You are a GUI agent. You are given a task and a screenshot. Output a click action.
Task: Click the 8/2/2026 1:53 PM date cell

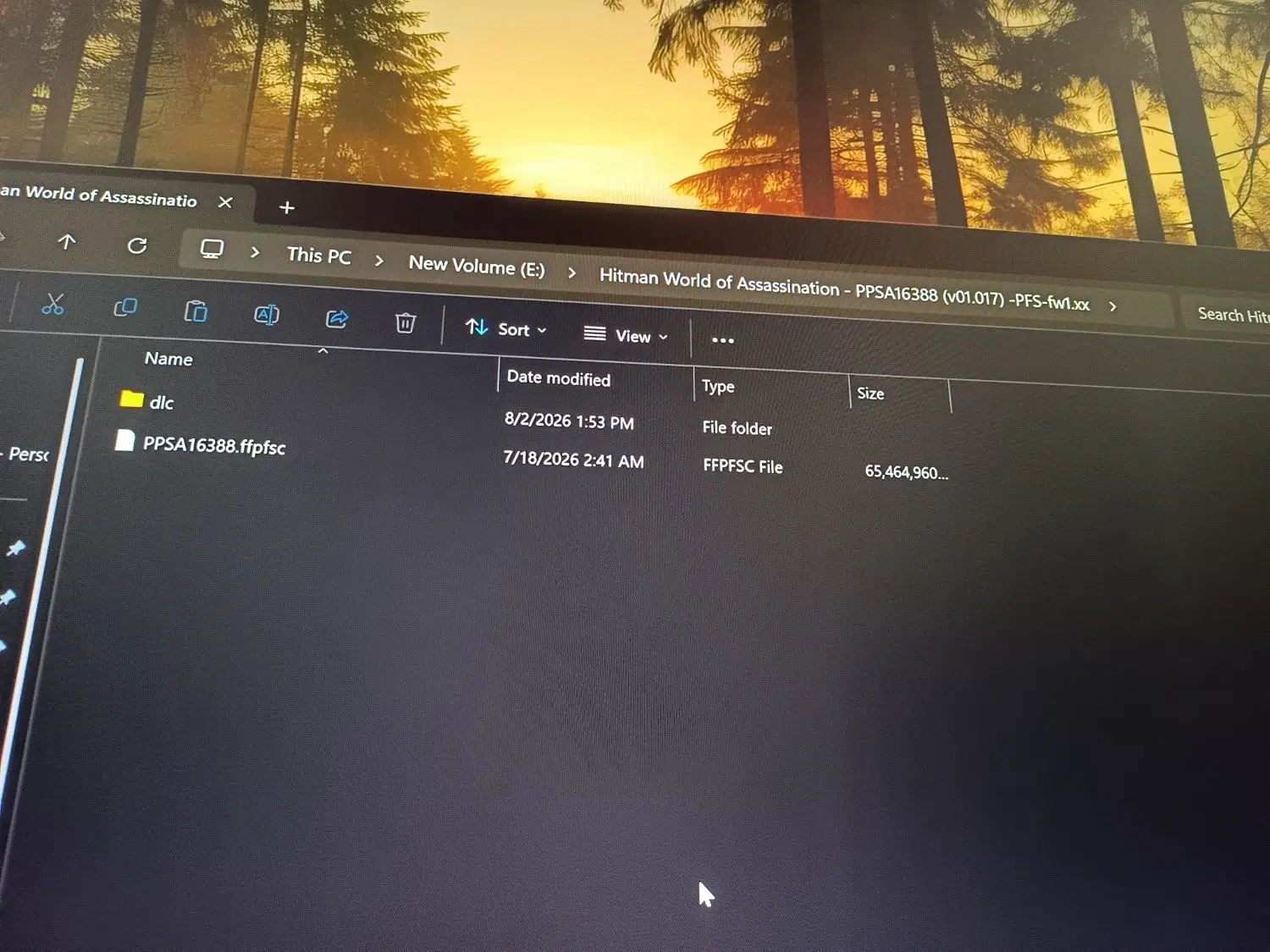click(x=569, y=421)
